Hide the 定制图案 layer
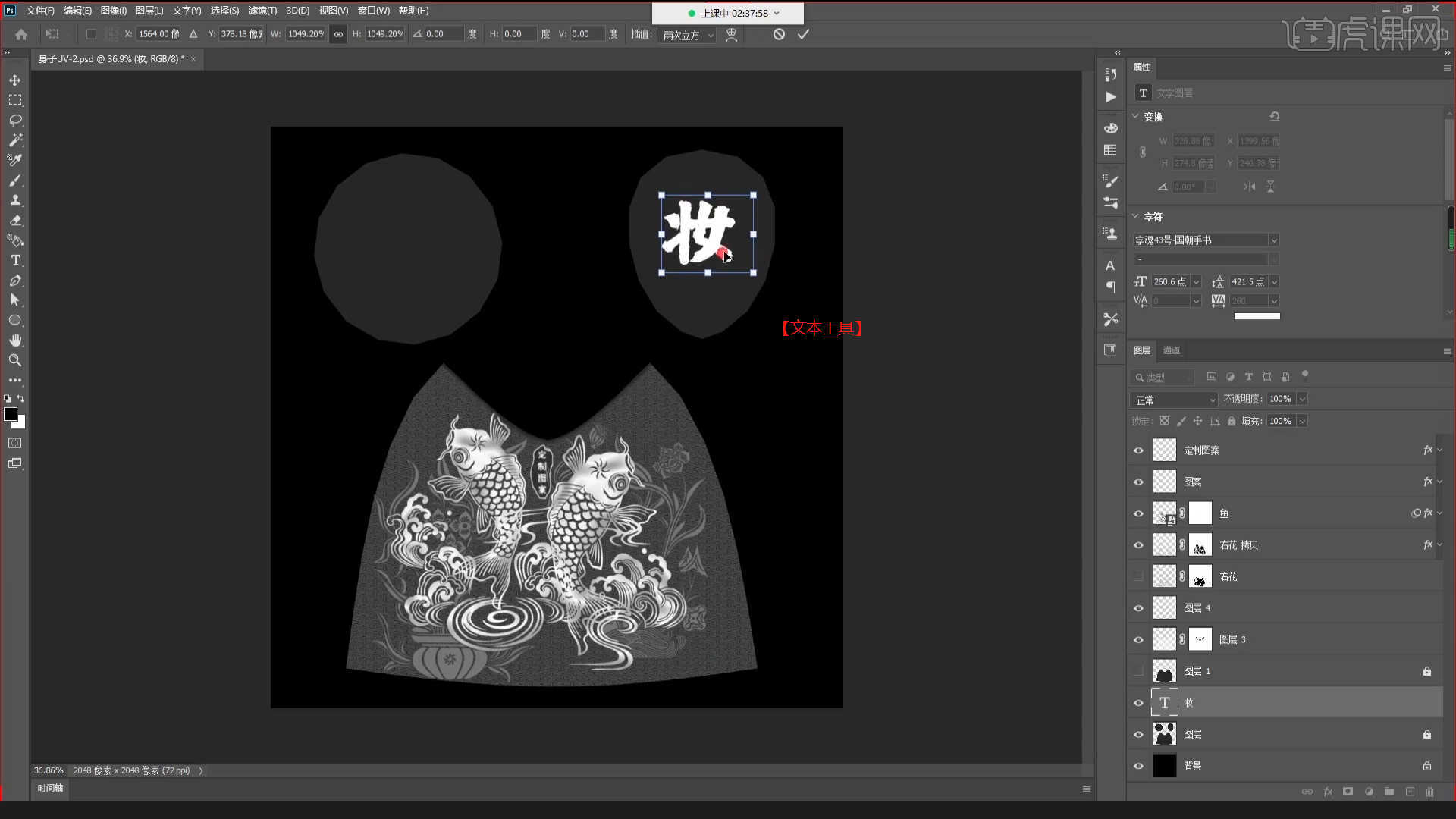This screenshot has height=819, width=1456. (1138, 450)
